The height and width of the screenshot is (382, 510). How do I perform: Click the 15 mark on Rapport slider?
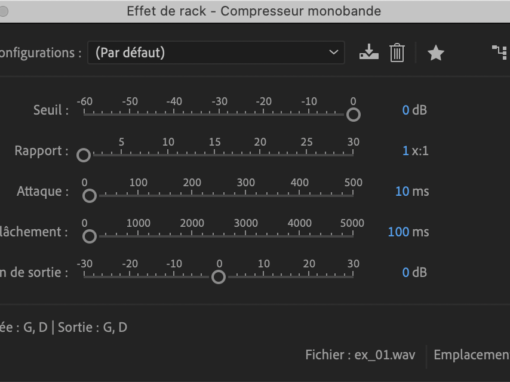tap(214, 154)
